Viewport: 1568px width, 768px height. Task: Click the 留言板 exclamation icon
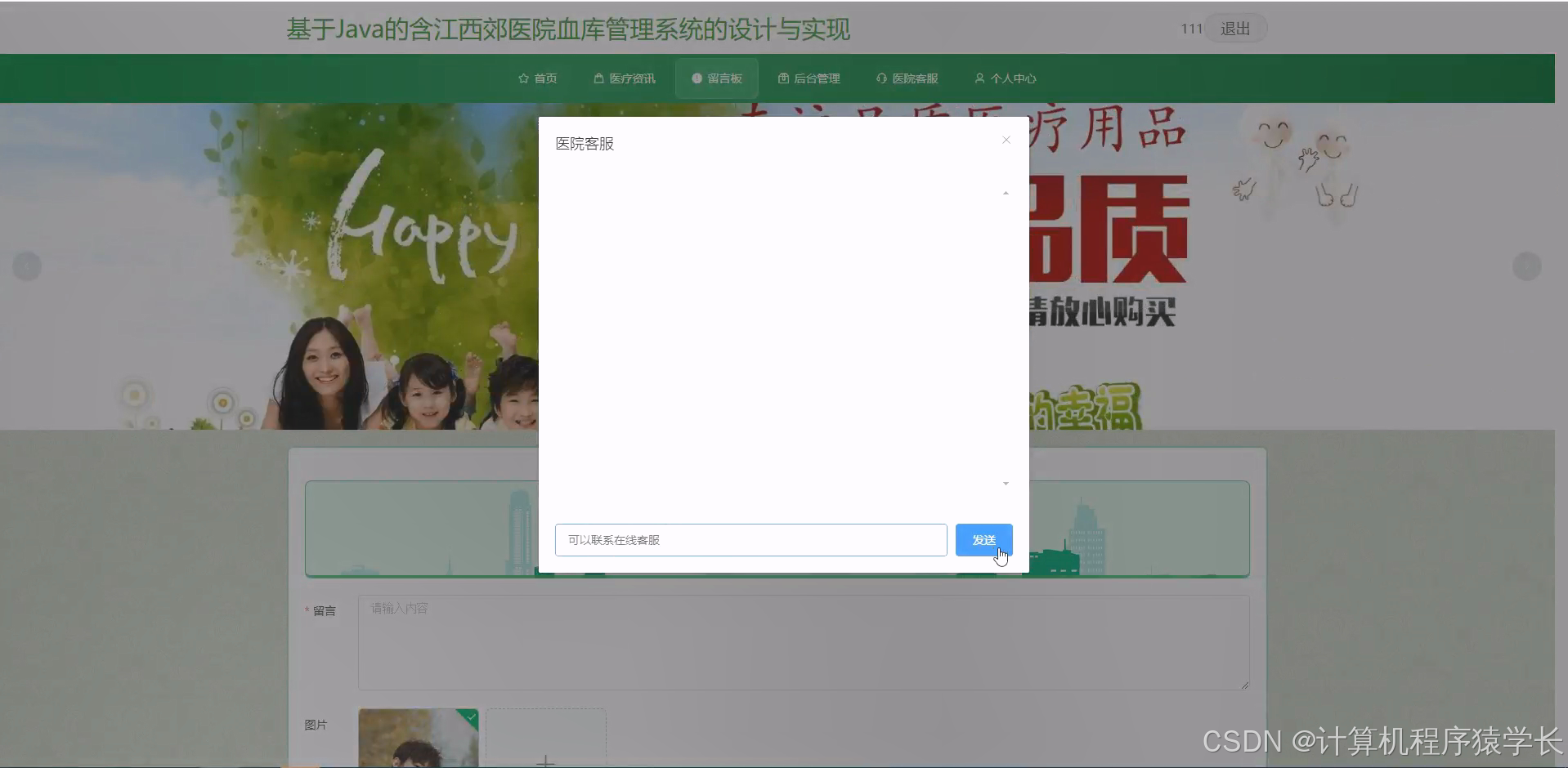[x=697, y=78]
